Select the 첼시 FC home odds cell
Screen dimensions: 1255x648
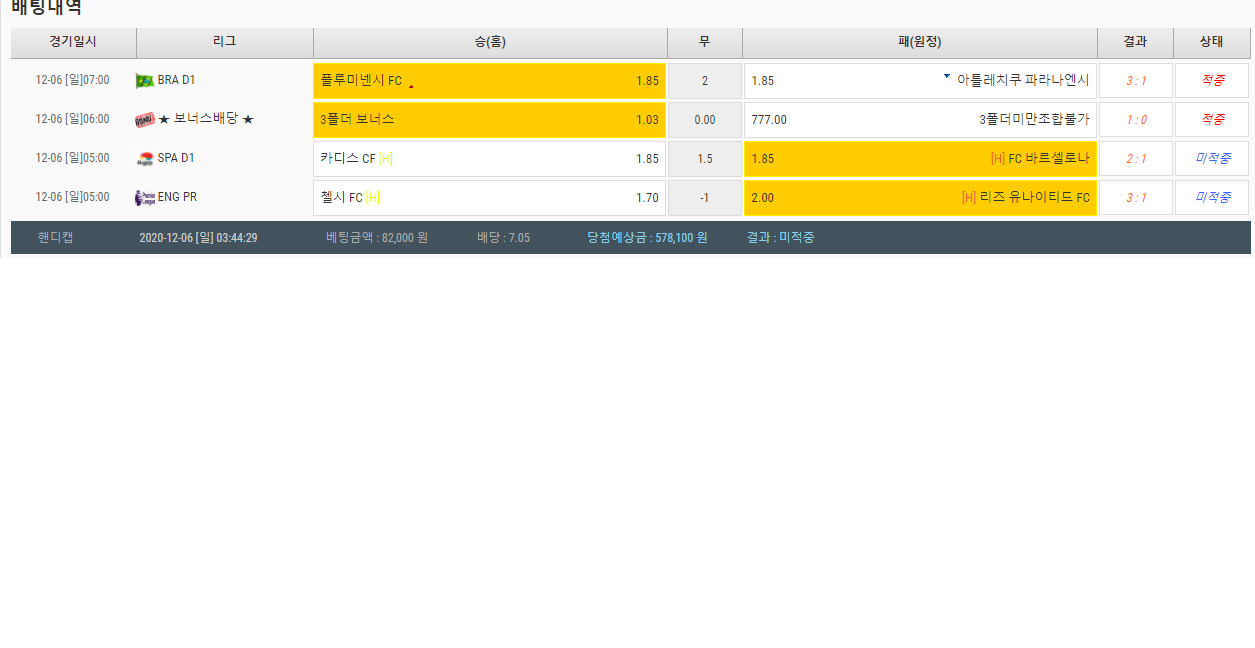click(x=489, y=198)
